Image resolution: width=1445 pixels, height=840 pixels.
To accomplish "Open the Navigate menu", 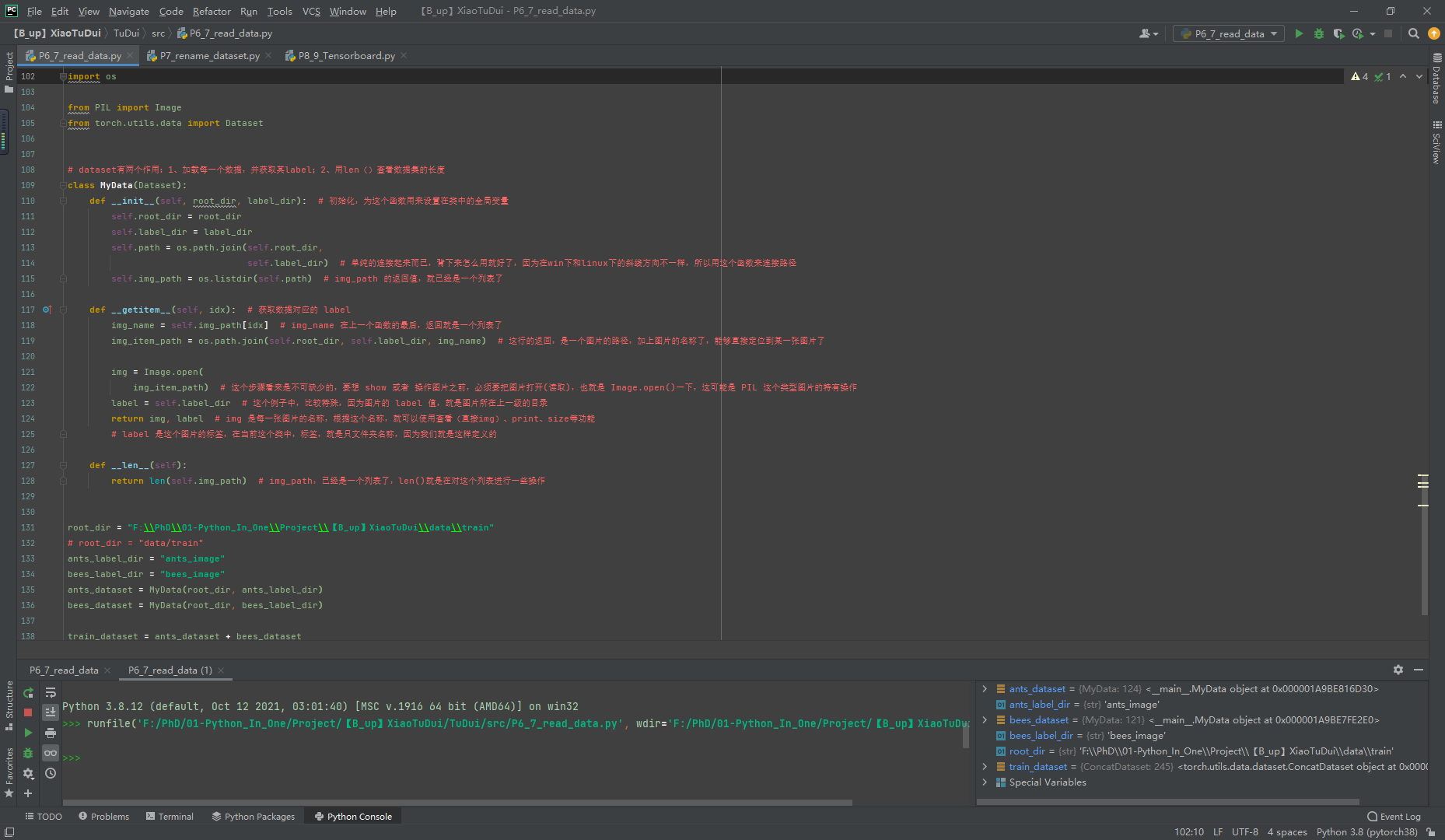I will (x=128, y=11).
